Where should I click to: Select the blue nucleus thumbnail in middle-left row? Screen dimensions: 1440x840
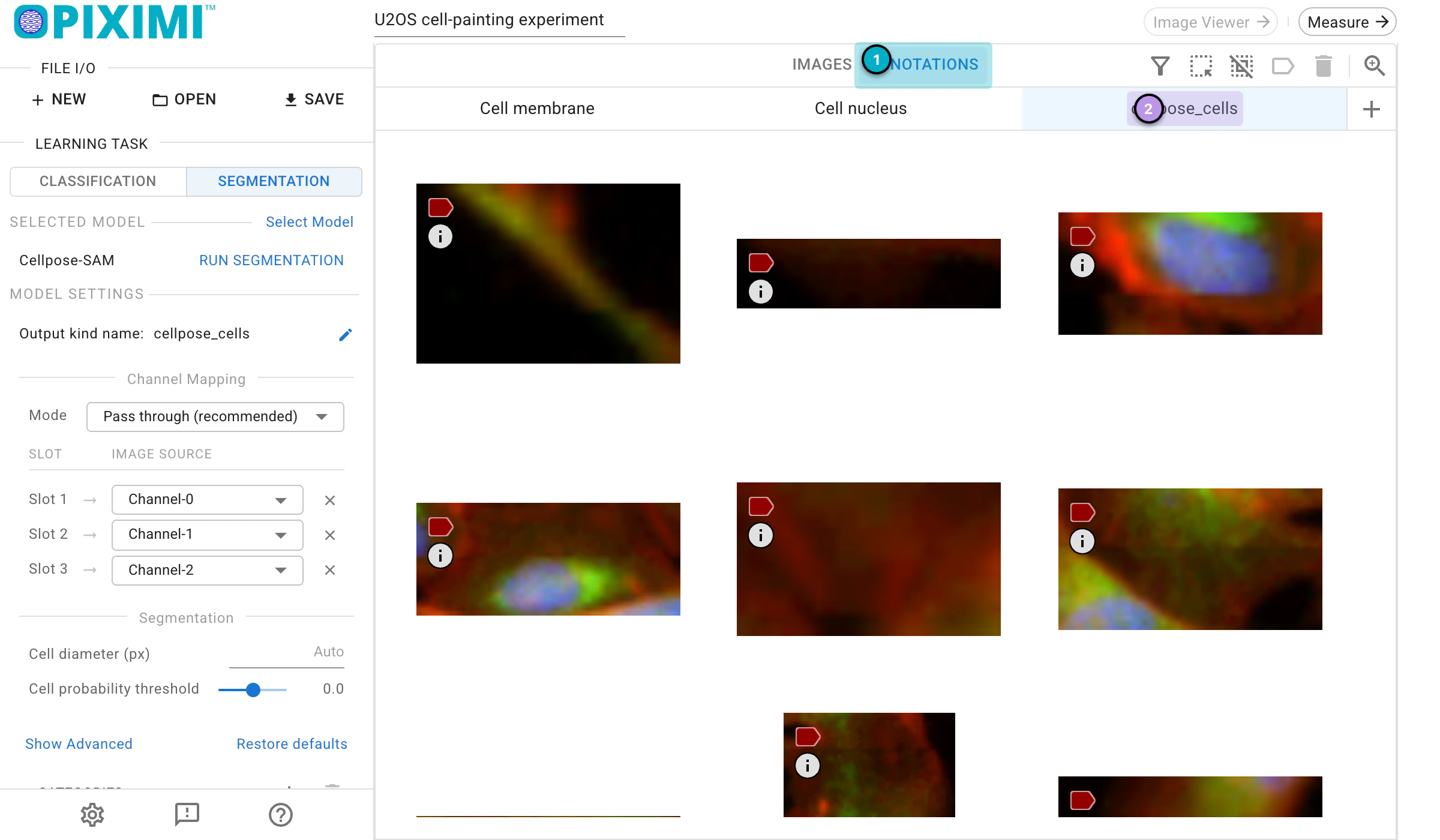tap(548, 559)
